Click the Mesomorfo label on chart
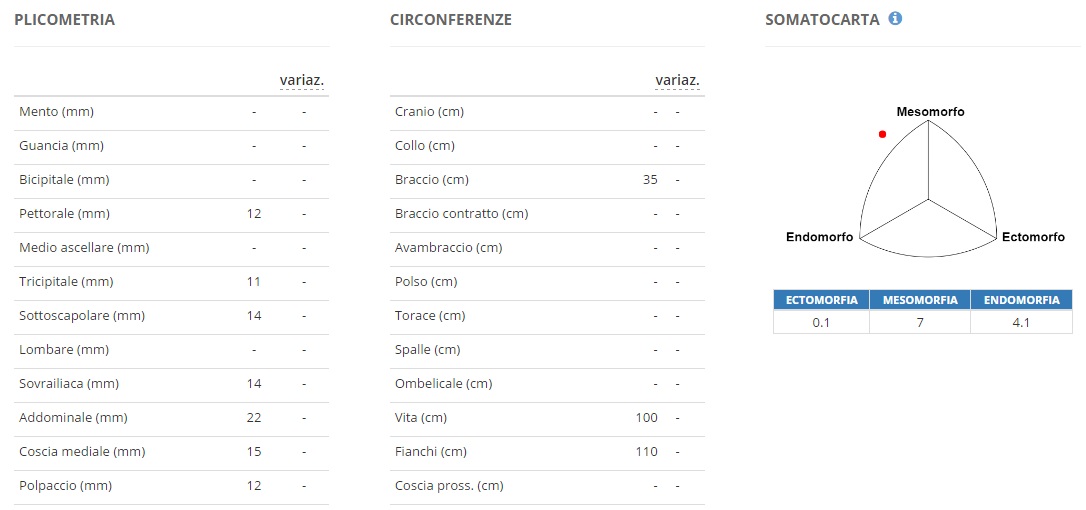This screenshot has height=510, width=1086. click(x=930, y=112)
